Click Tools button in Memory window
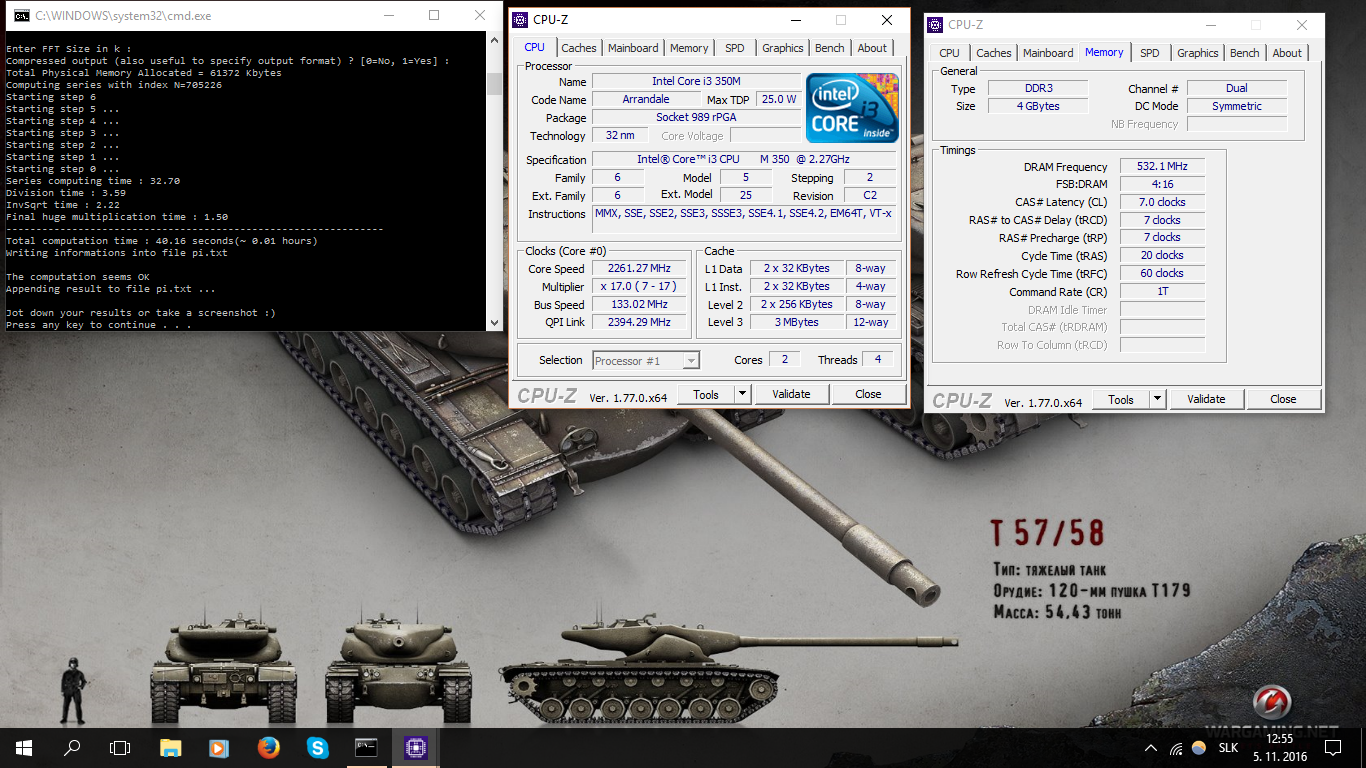This screenshot has height=768, width=1366. coord(1121,399)
